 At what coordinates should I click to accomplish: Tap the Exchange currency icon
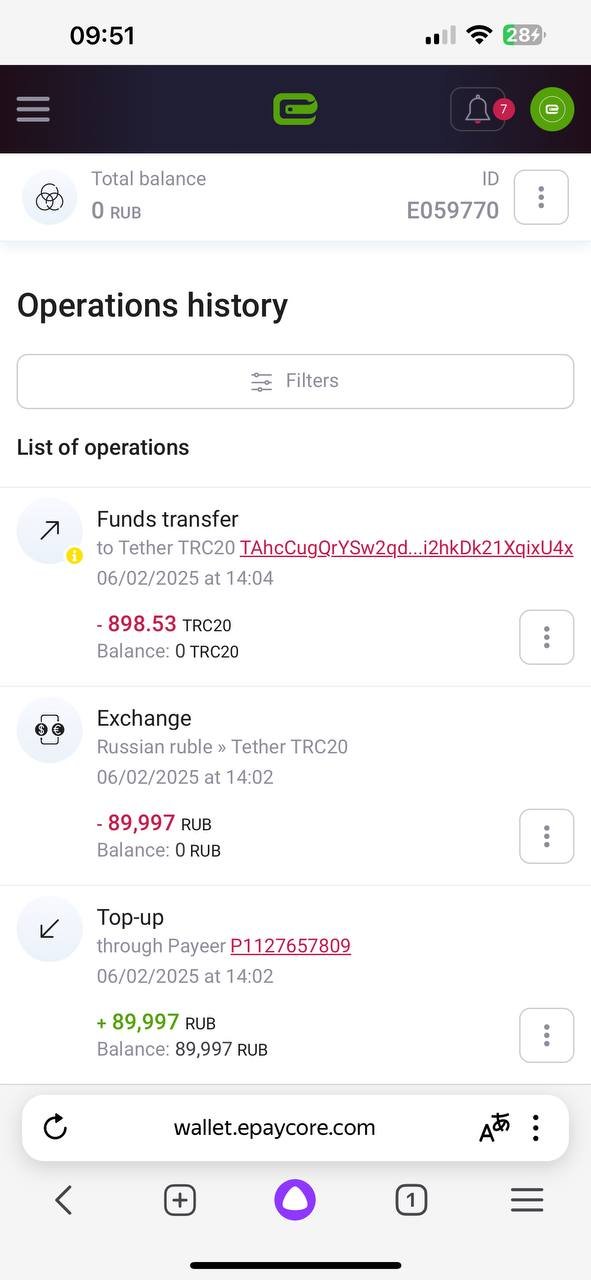pos(50,730)
